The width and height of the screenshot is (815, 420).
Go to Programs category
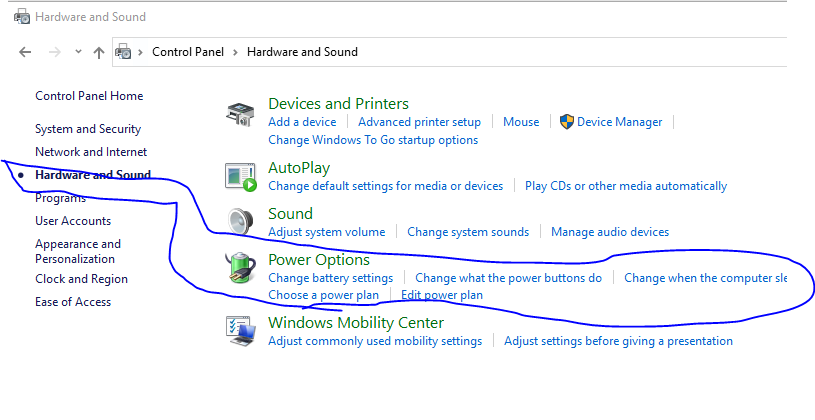[x=60, y=198]
